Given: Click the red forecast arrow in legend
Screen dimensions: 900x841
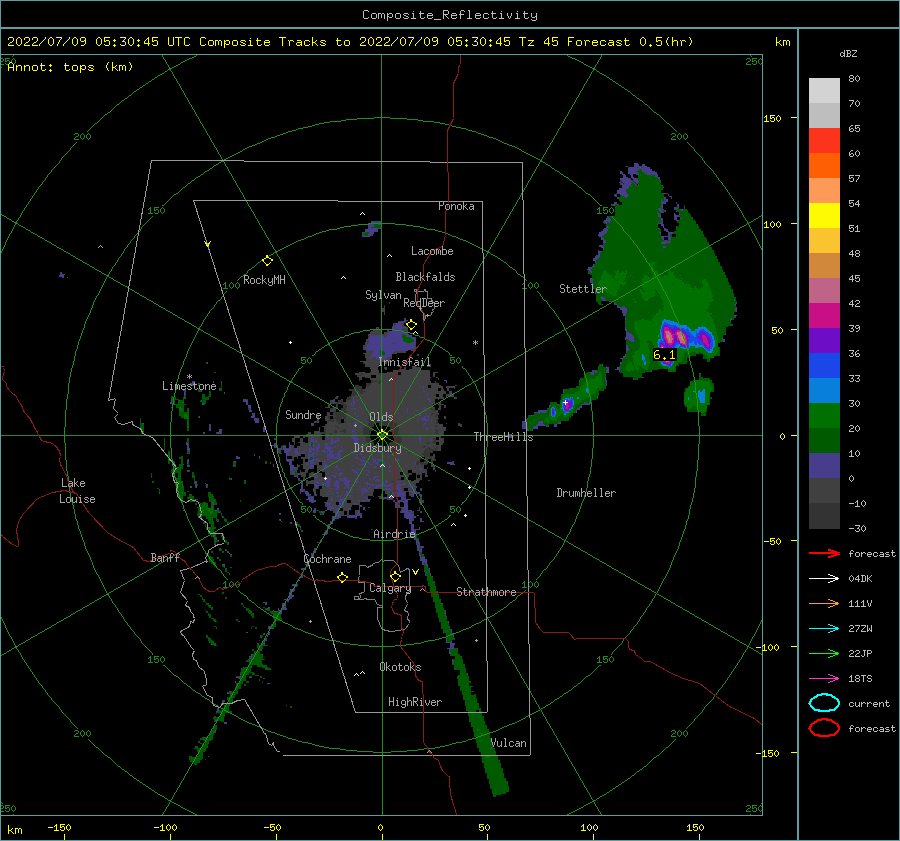Looking at the screenshot, I should click(824, 553).
